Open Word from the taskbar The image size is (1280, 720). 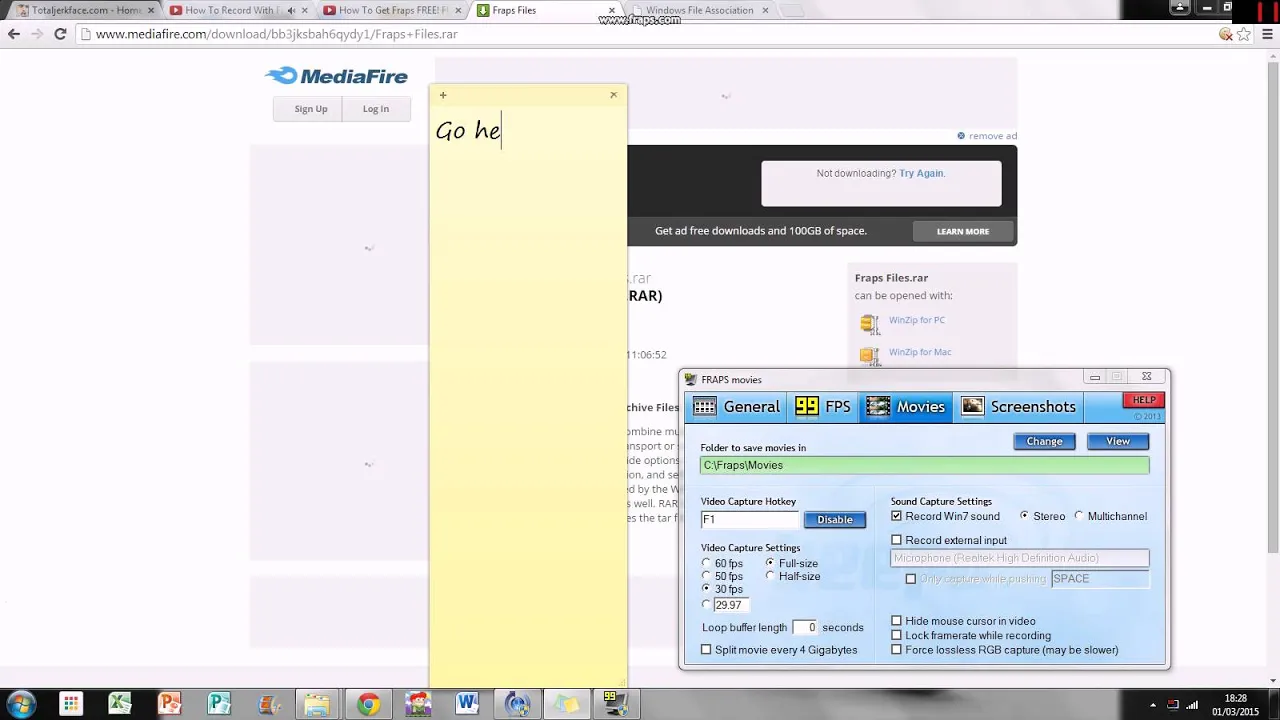click(x=467, y=704)
